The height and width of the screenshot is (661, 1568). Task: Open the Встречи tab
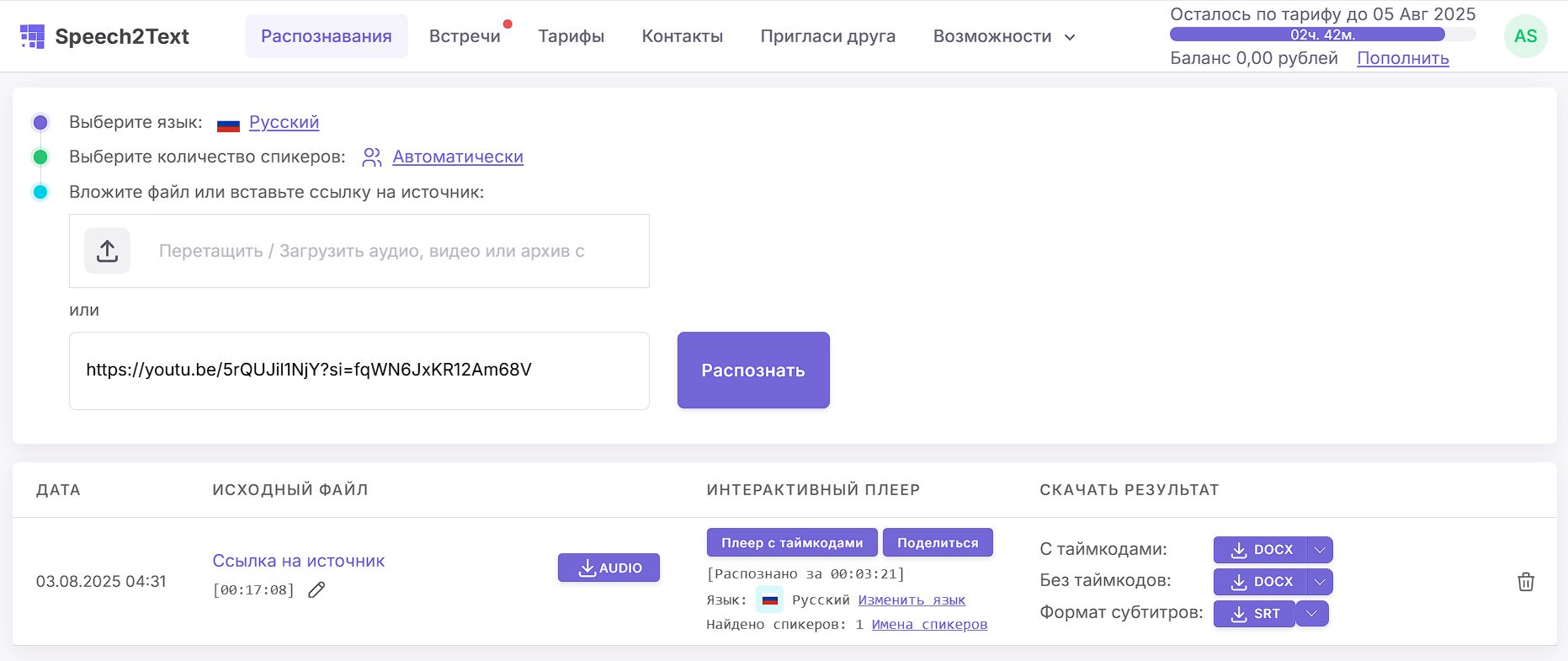click(465, 36)
